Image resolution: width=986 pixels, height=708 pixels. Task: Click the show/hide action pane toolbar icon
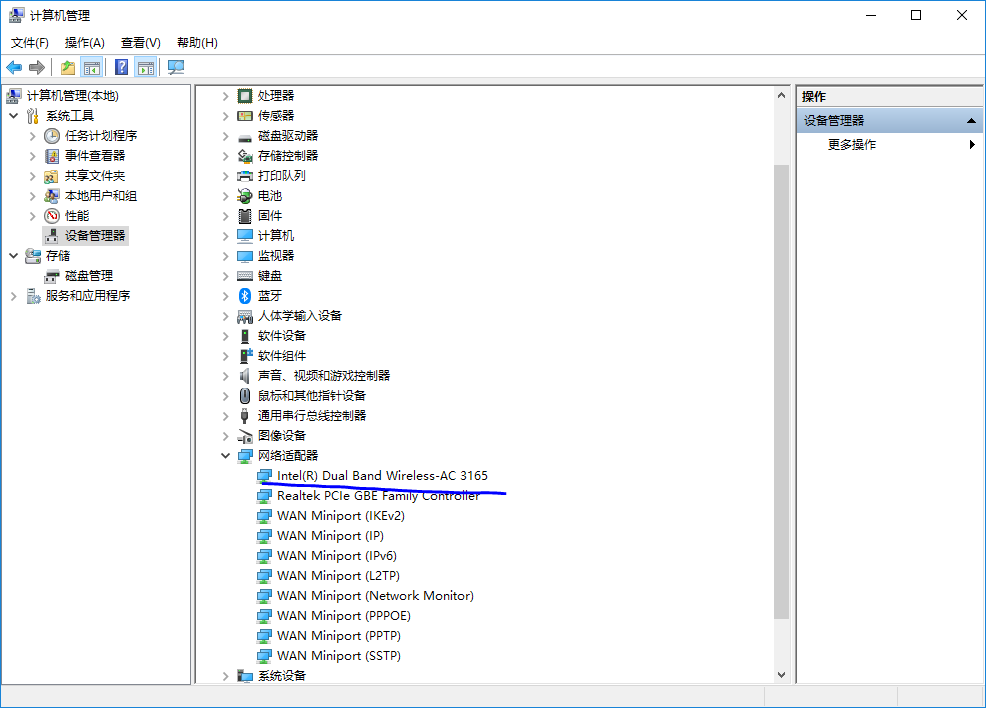[x=146, y=67]
